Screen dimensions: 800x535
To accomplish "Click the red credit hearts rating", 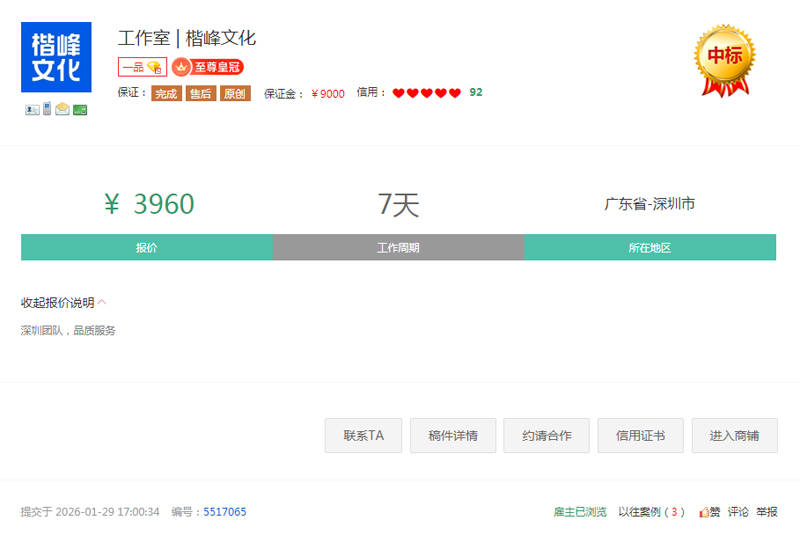I will coord(426,93).
